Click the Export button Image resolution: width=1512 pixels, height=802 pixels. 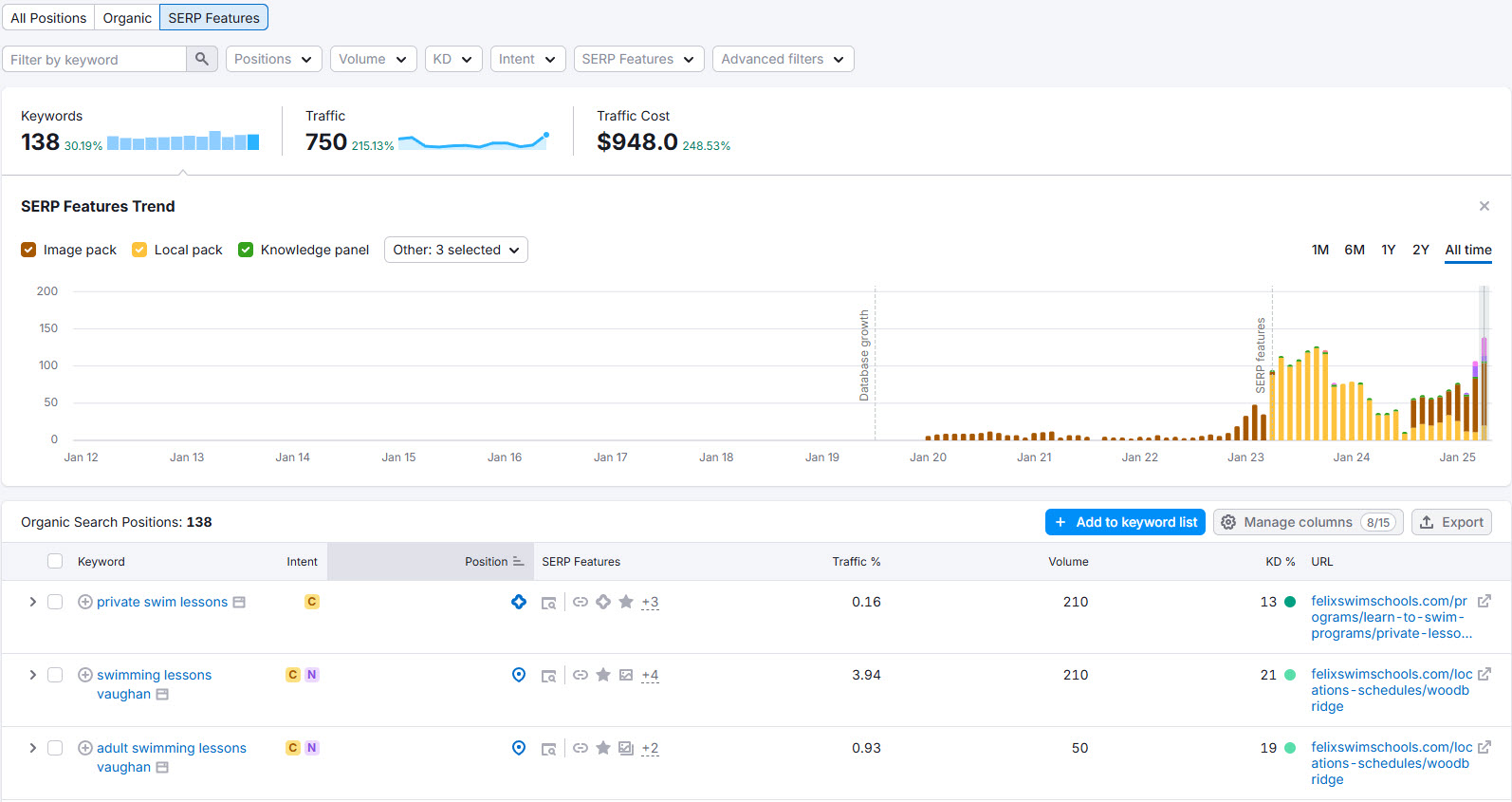coord(1451,522)
